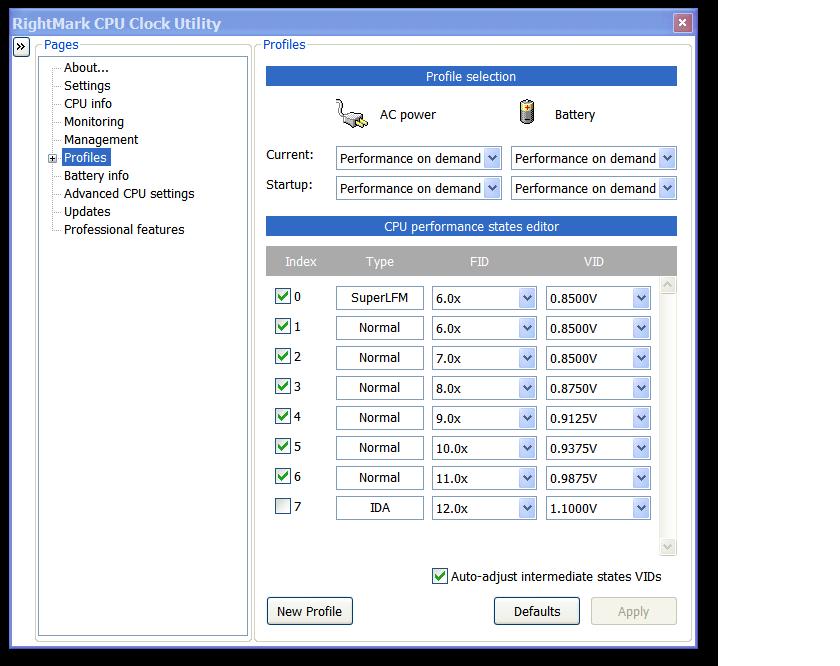Uncheck performance state index 1
The width and height of the screenshot is (840, 666).
click(x=282, y=326)
